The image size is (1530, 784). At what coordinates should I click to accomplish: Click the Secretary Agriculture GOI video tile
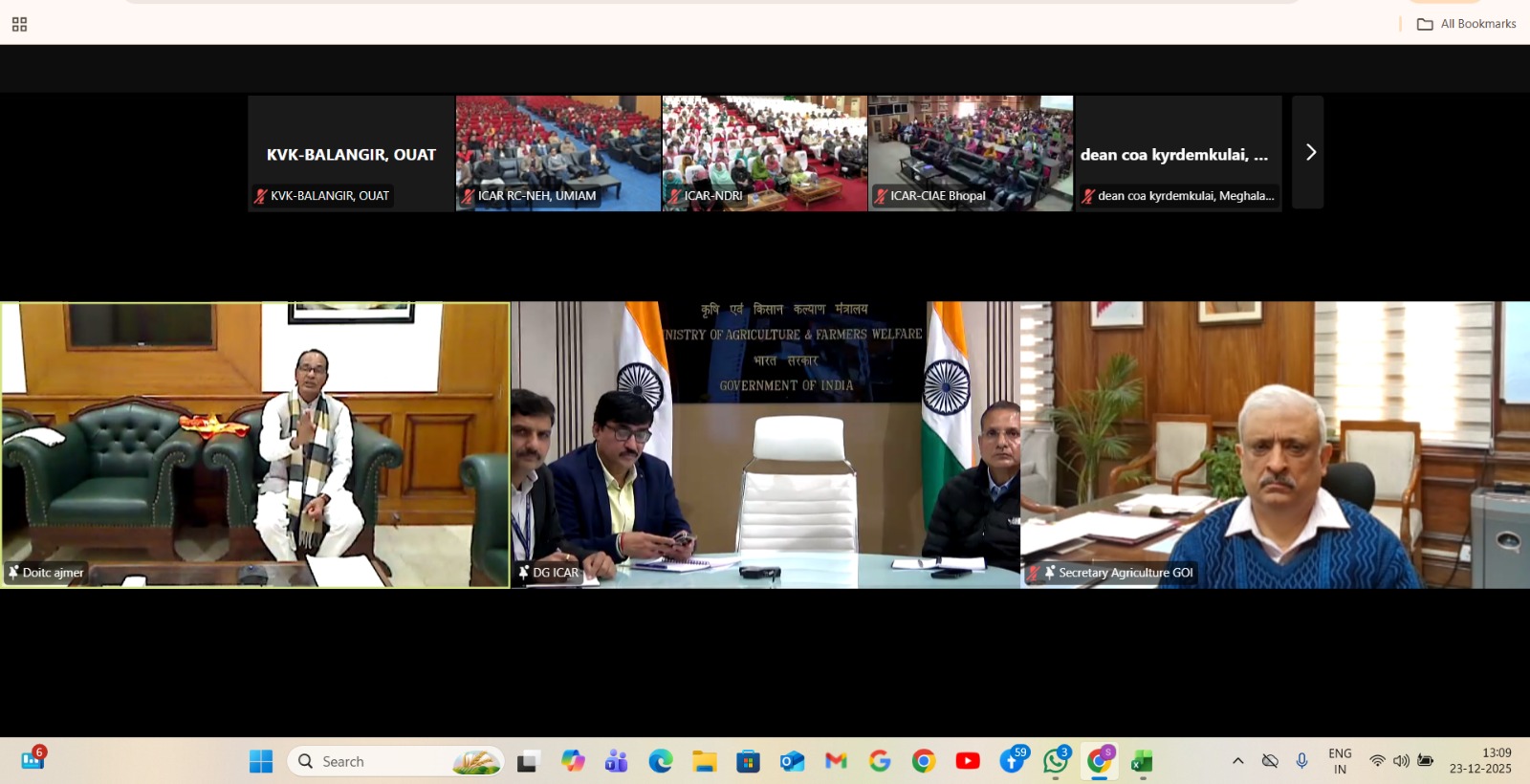point(1275,445)
